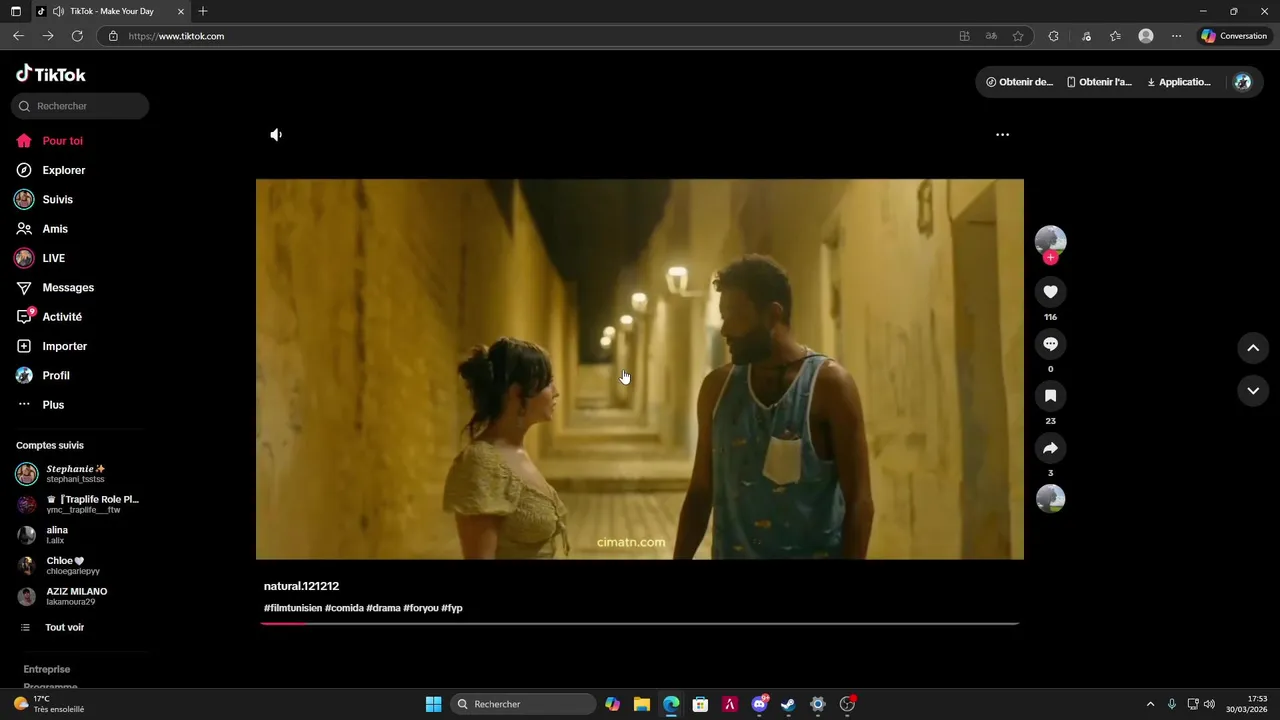The width and height of the screenshot is (1280, 720).
Task: Click the #drama hashtag
Action: point(383,608)
